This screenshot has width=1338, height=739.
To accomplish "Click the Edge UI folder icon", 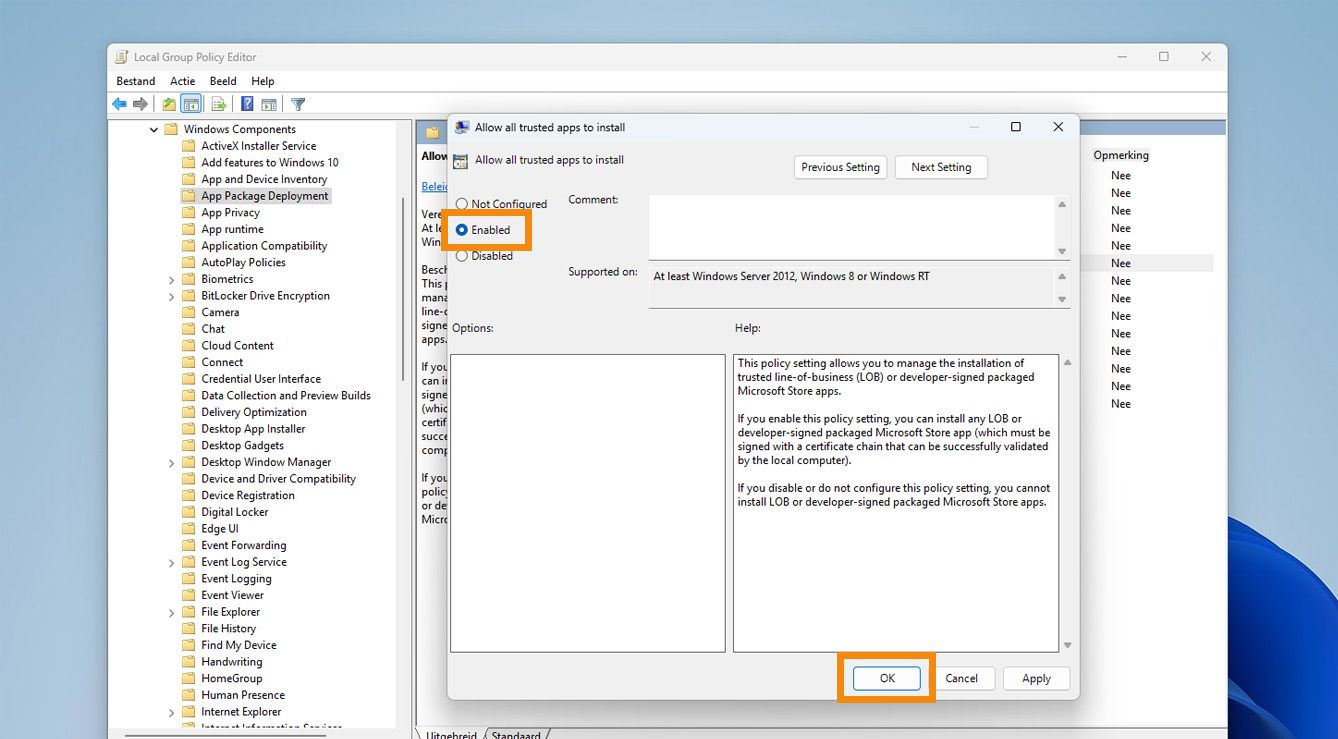I will tap(189, 529).
